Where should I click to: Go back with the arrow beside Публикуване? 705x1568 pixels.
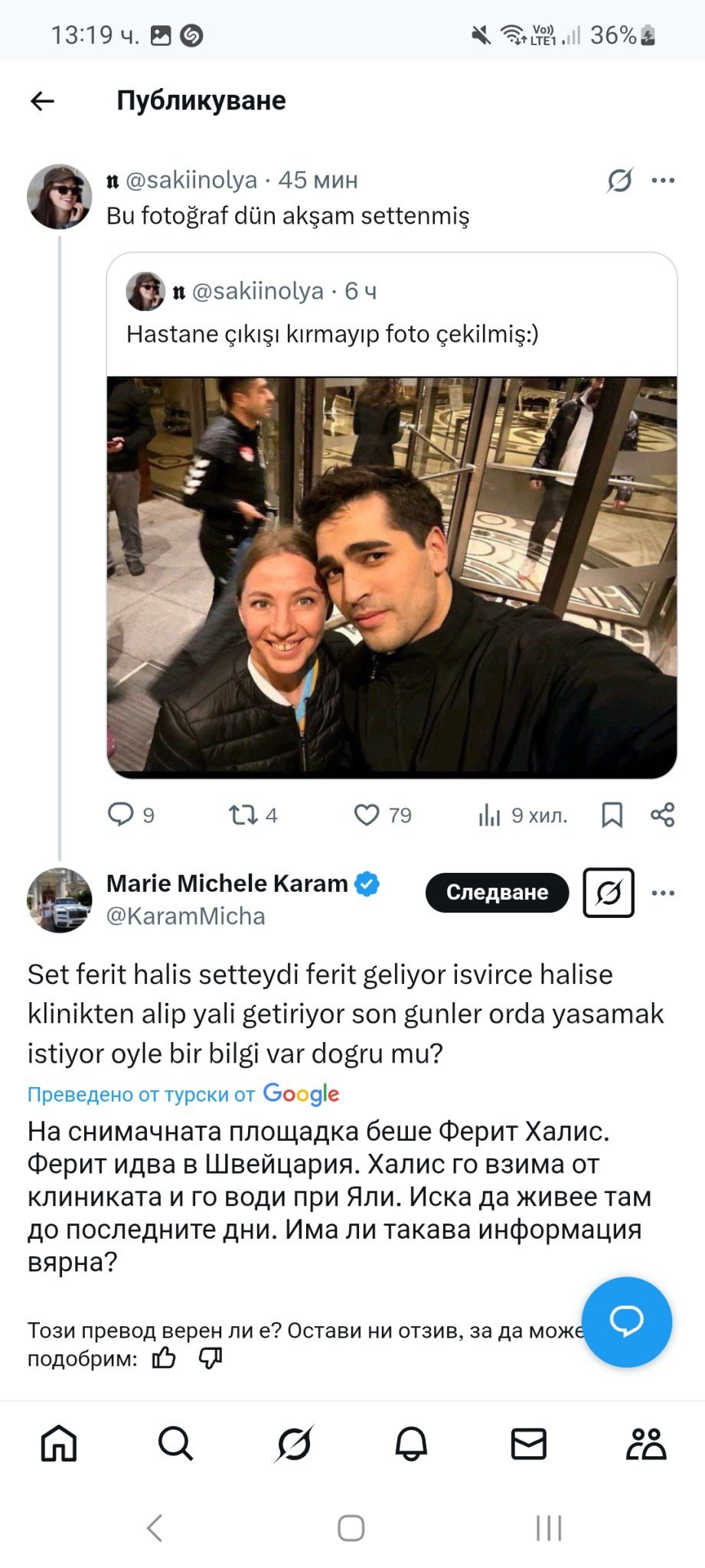click(42, 100)
